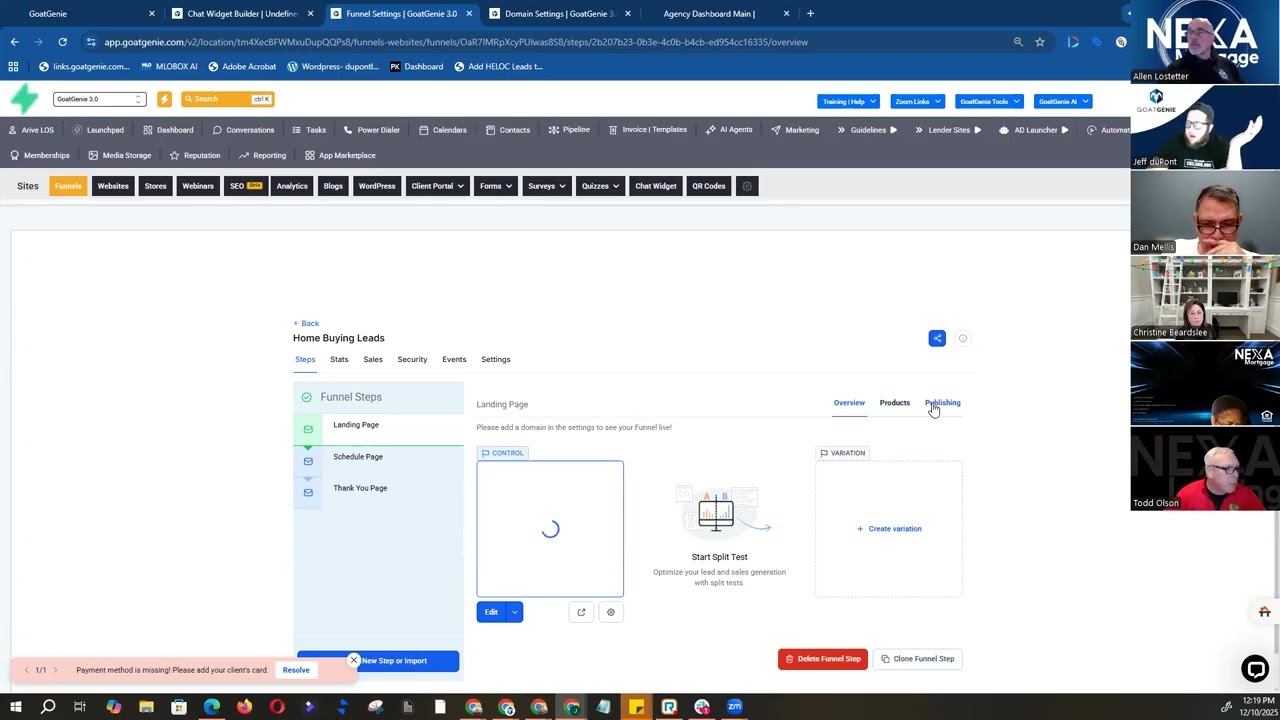Add New Step or Import button
1280x720 pixels.
pyautogui.click(x=378, y=661)
